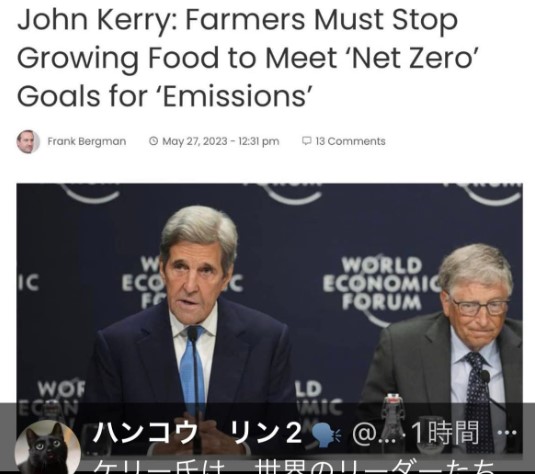Open the ハンコウ リン2 username
This screenshot has height=474, width=535.
(x=197, y=433)
